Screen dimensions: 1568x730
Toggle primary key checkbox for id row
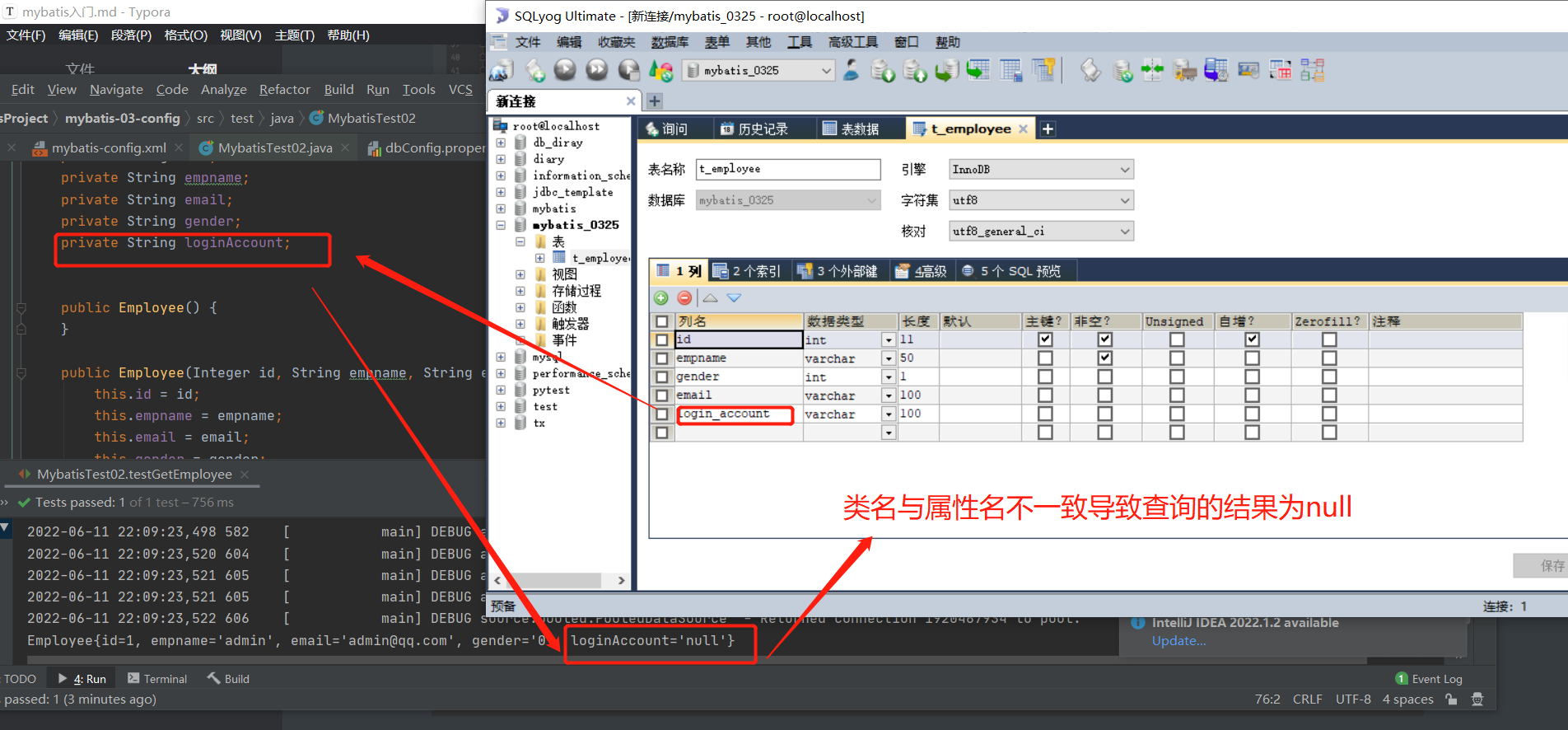pyautogui.click(x=1045, y=339)
